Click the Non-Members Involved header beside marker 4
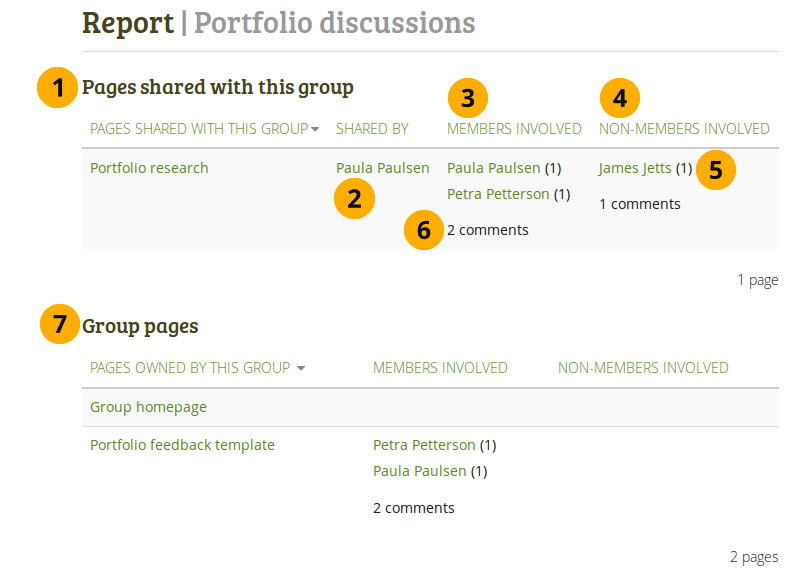Screen dimensions: 792x576 684,129
